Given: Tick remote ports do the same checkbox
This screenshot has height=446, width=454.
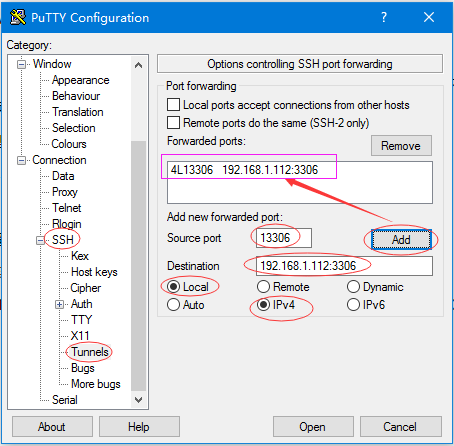Looking at the screenshot, I should click(x=173, y=123).
